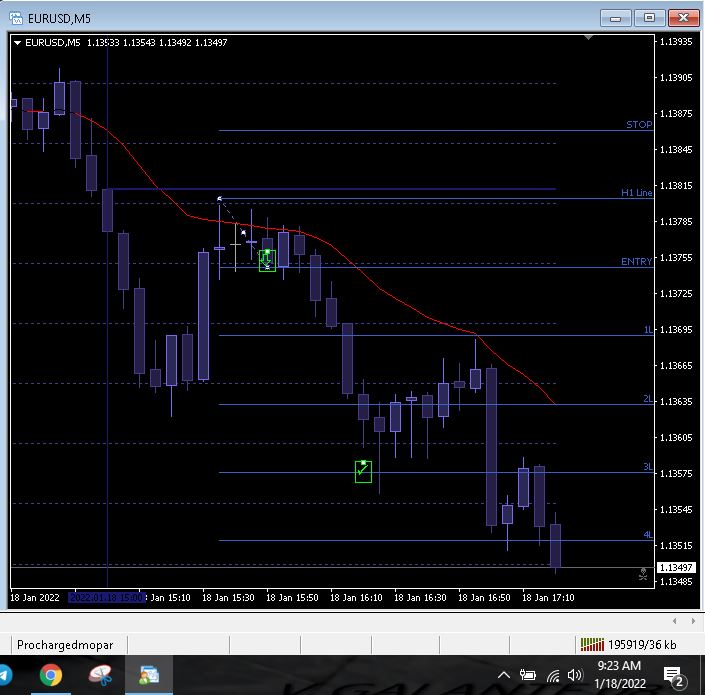The width and height of the screenshot is (705, 695).
Task: Select the trendline middle anchor point
Action: click(243, 232)
